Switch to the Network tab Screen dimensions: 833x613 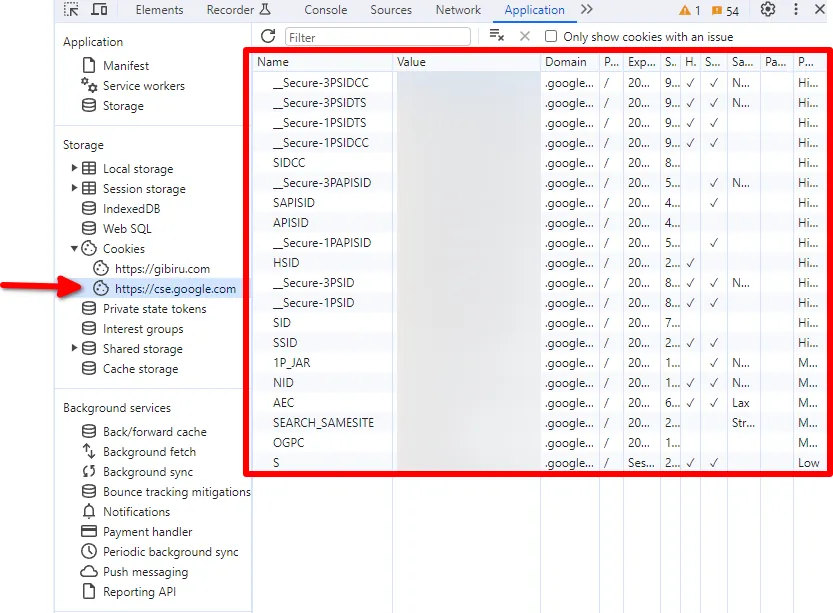click(458, 10)
